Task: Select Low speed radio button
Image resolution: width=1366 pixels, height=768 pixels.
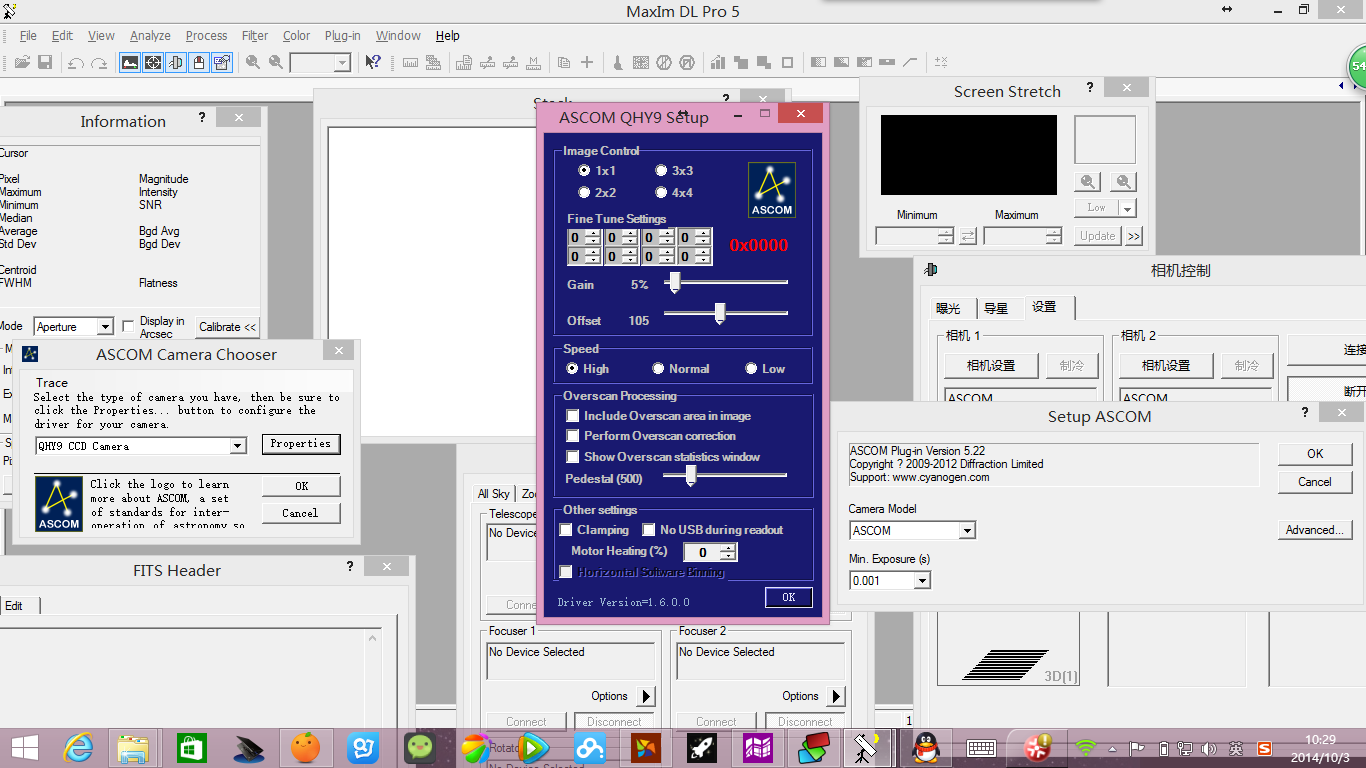Action: pos(751,369)
